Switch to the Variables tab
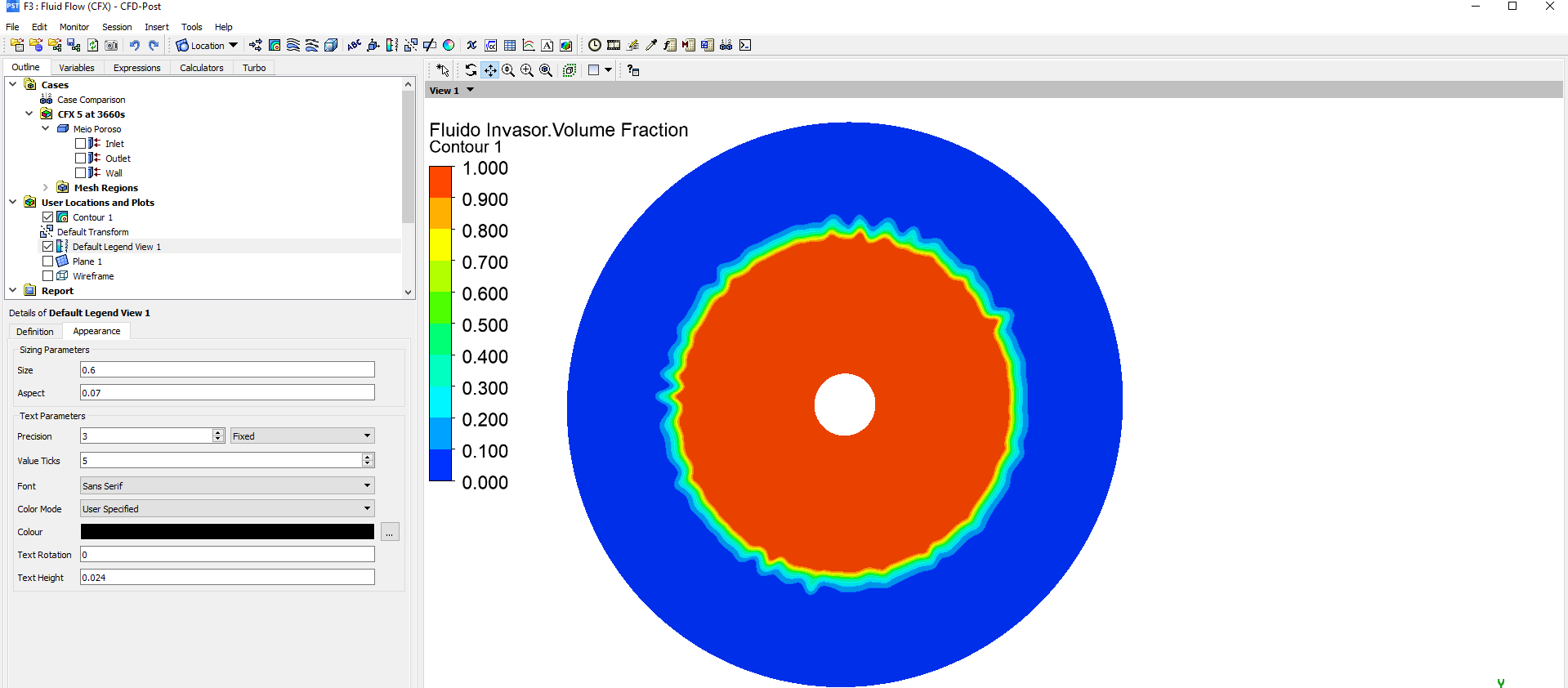Screen dimensions: 1568x688 (76, 68)
